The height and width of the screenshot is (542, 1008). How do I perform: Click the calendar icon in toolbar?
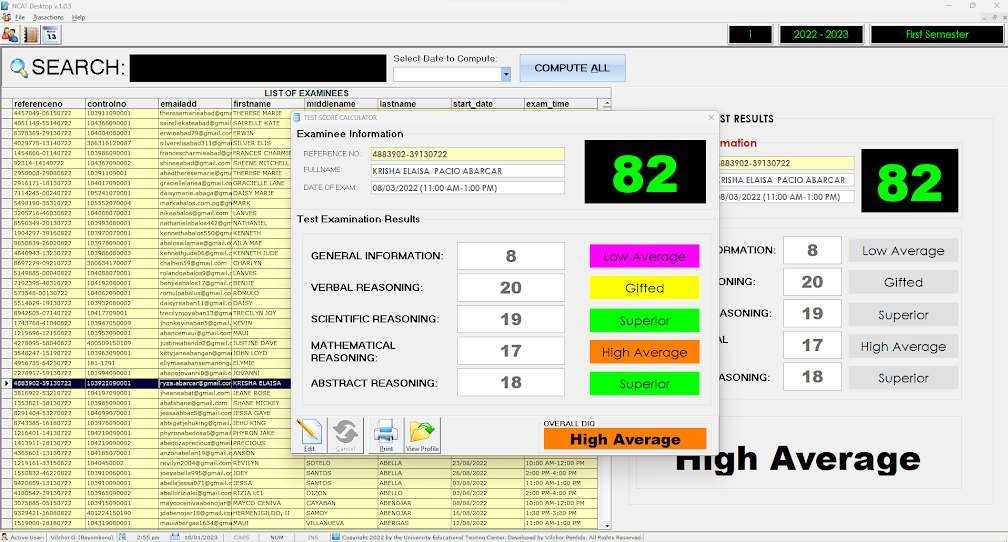51,34
